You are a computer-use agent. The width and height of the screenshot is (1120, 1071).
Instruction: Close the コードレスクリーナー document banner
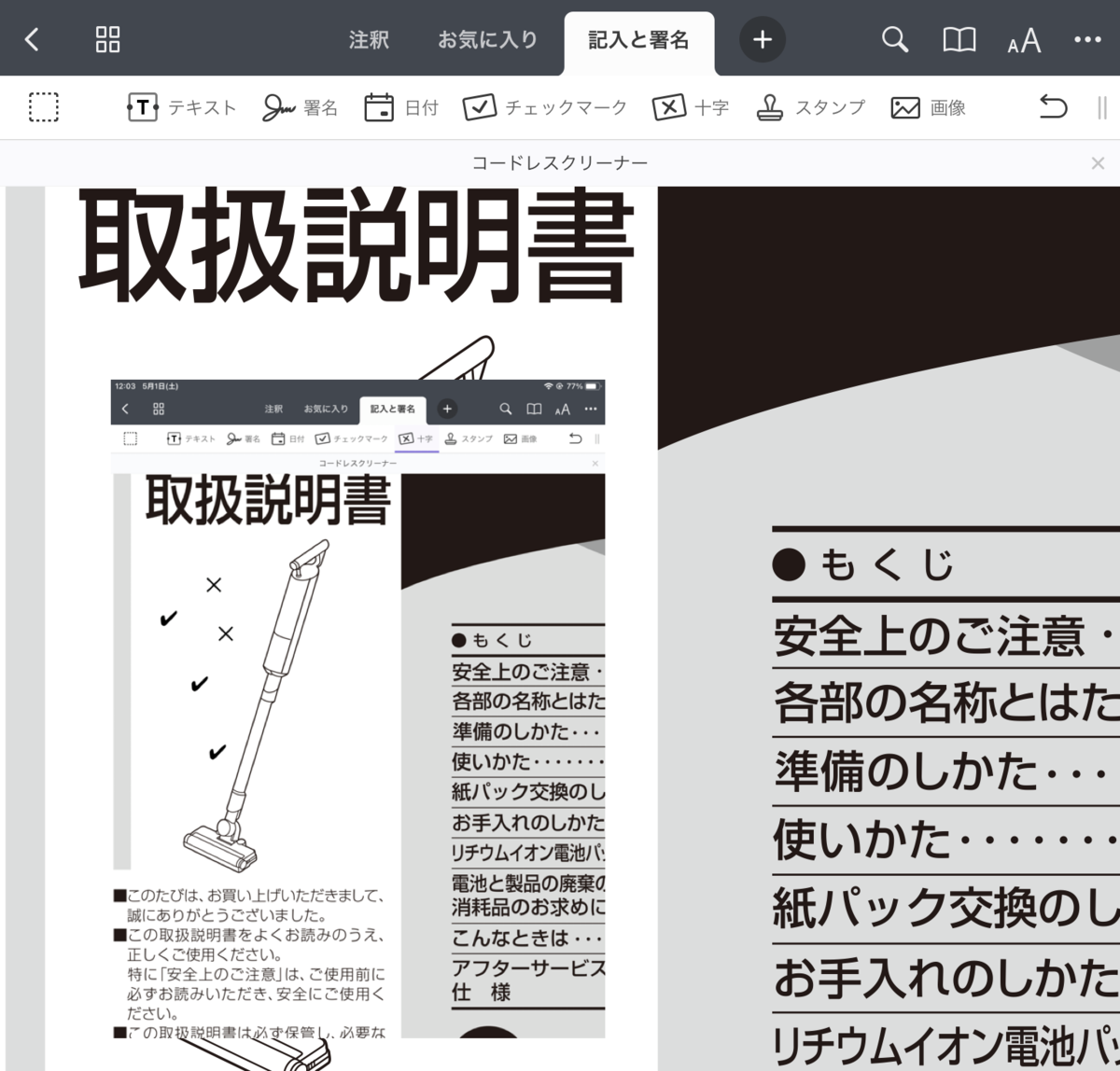(x=1098, y=162)
